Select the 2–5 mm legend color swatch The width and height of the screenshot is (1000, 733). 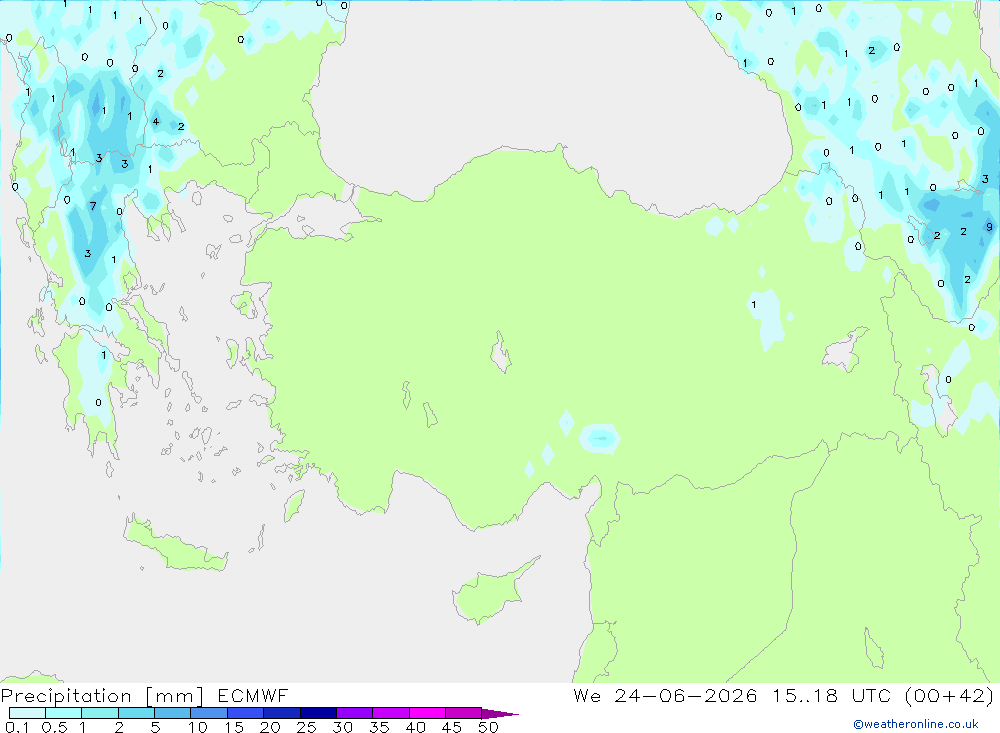pos(136,713)
